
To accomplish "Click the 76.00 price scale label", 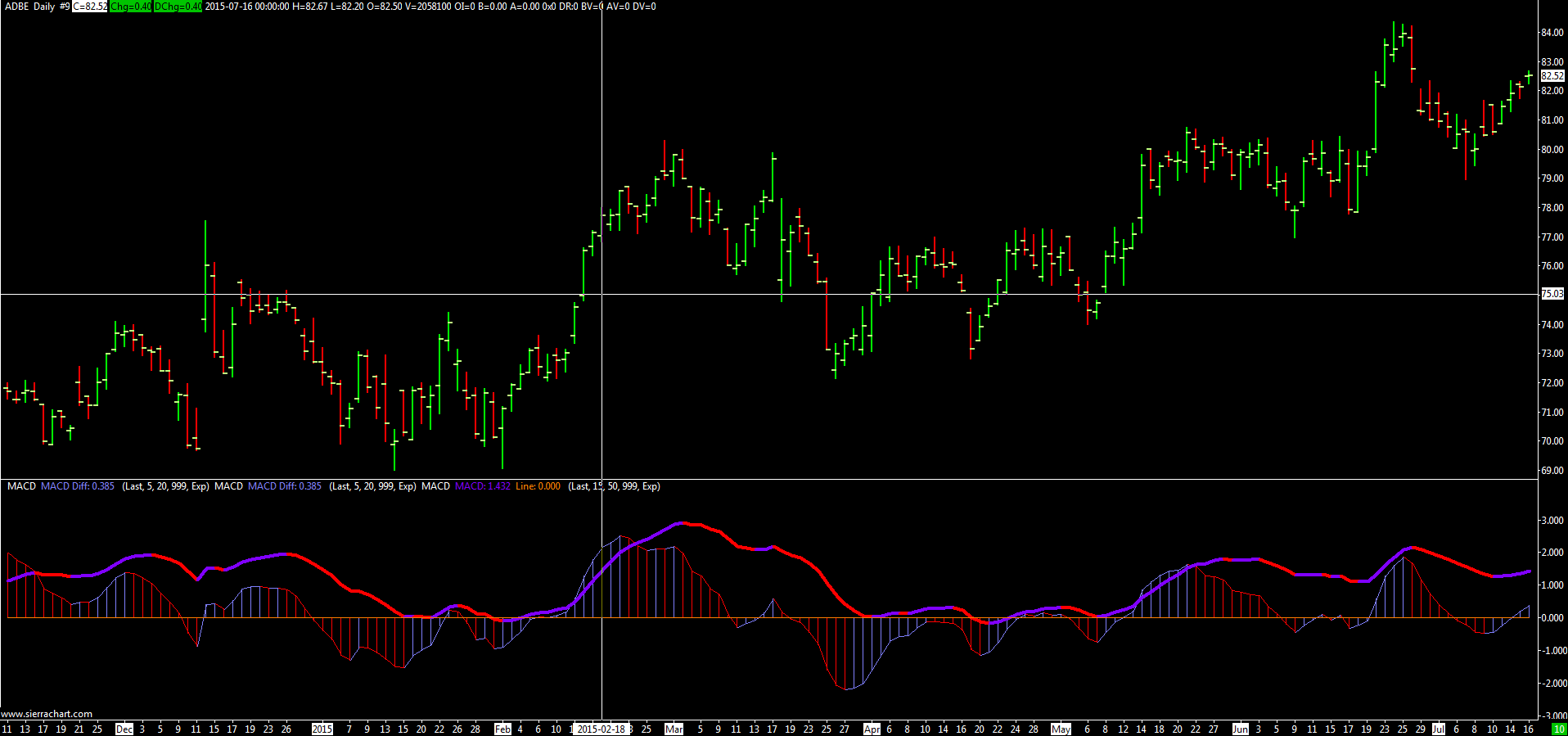I will click(1552, 266).
